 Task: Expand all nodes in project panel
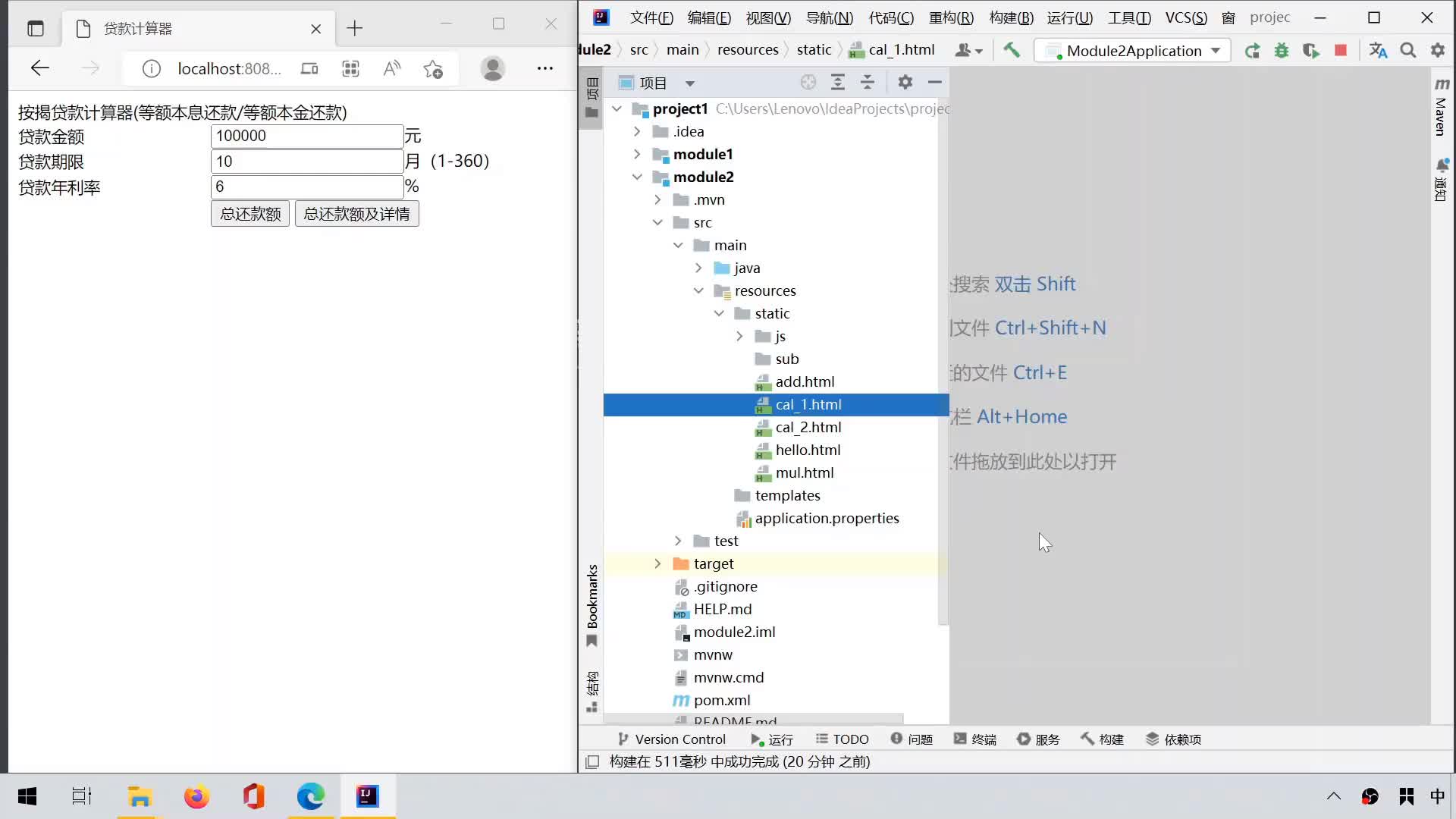click(838, 82)
